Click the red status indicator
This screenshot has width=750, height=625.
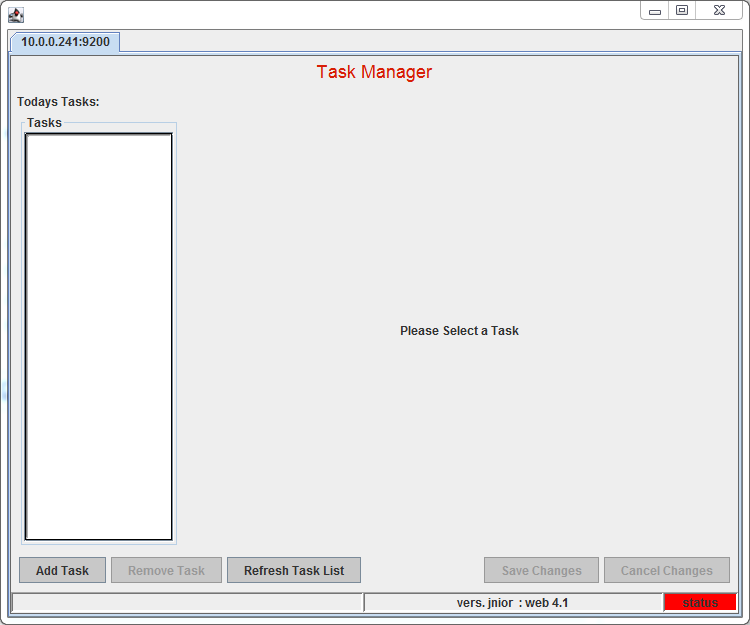700,603
